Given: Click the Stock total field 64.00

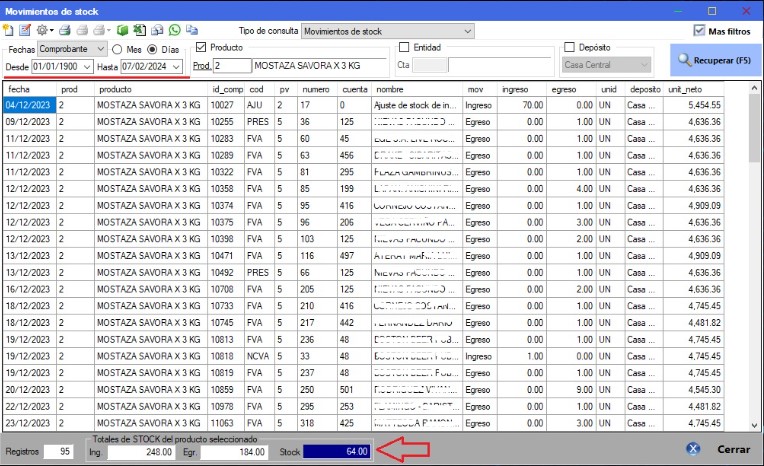Looking at the screenshot, I should (x=337, y=451).
